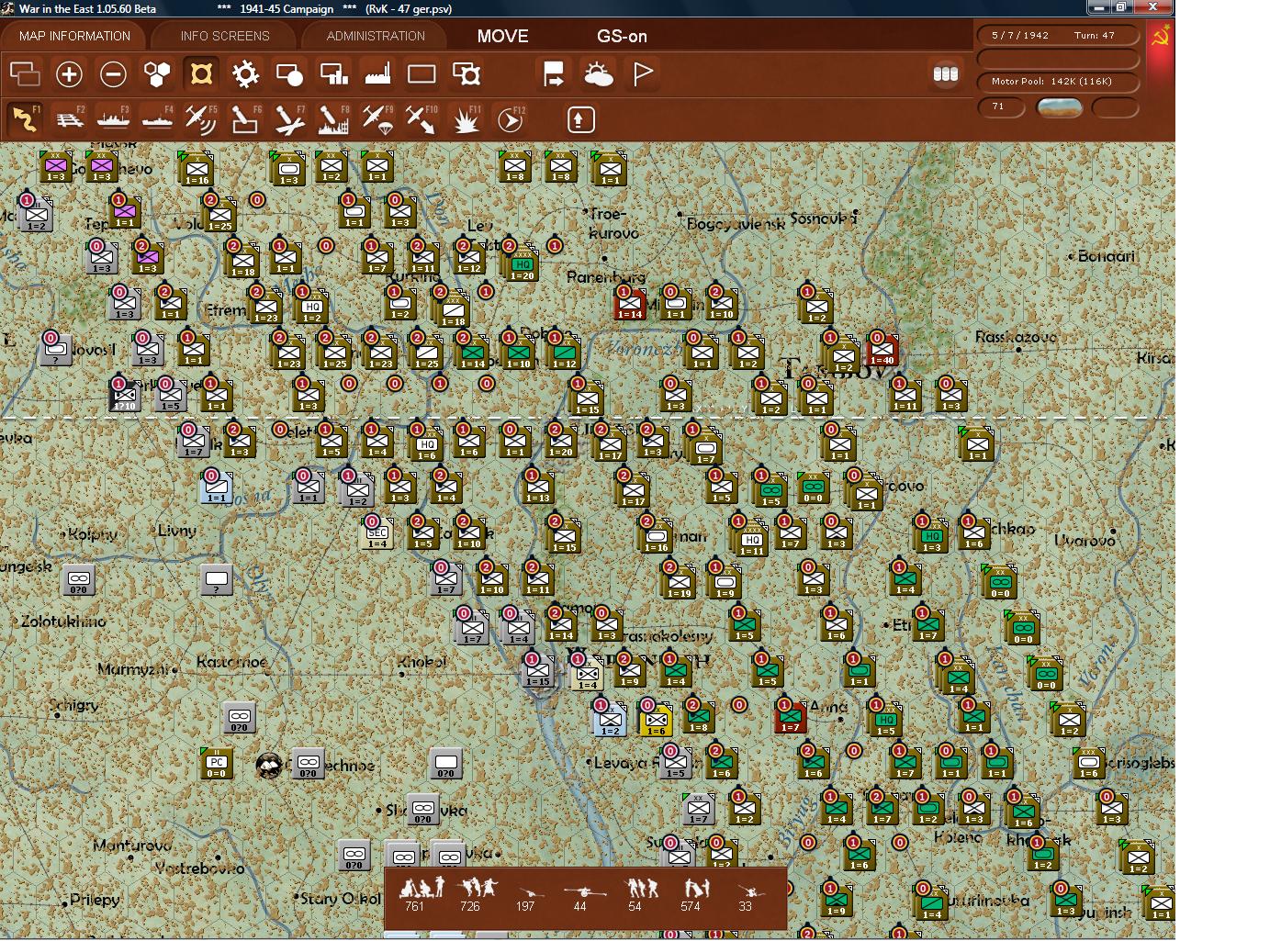The width and height of the screenshot is (1270, 952).
Task: Toggle the highlighted orange map overlay icon
Action: coord(201,73)
